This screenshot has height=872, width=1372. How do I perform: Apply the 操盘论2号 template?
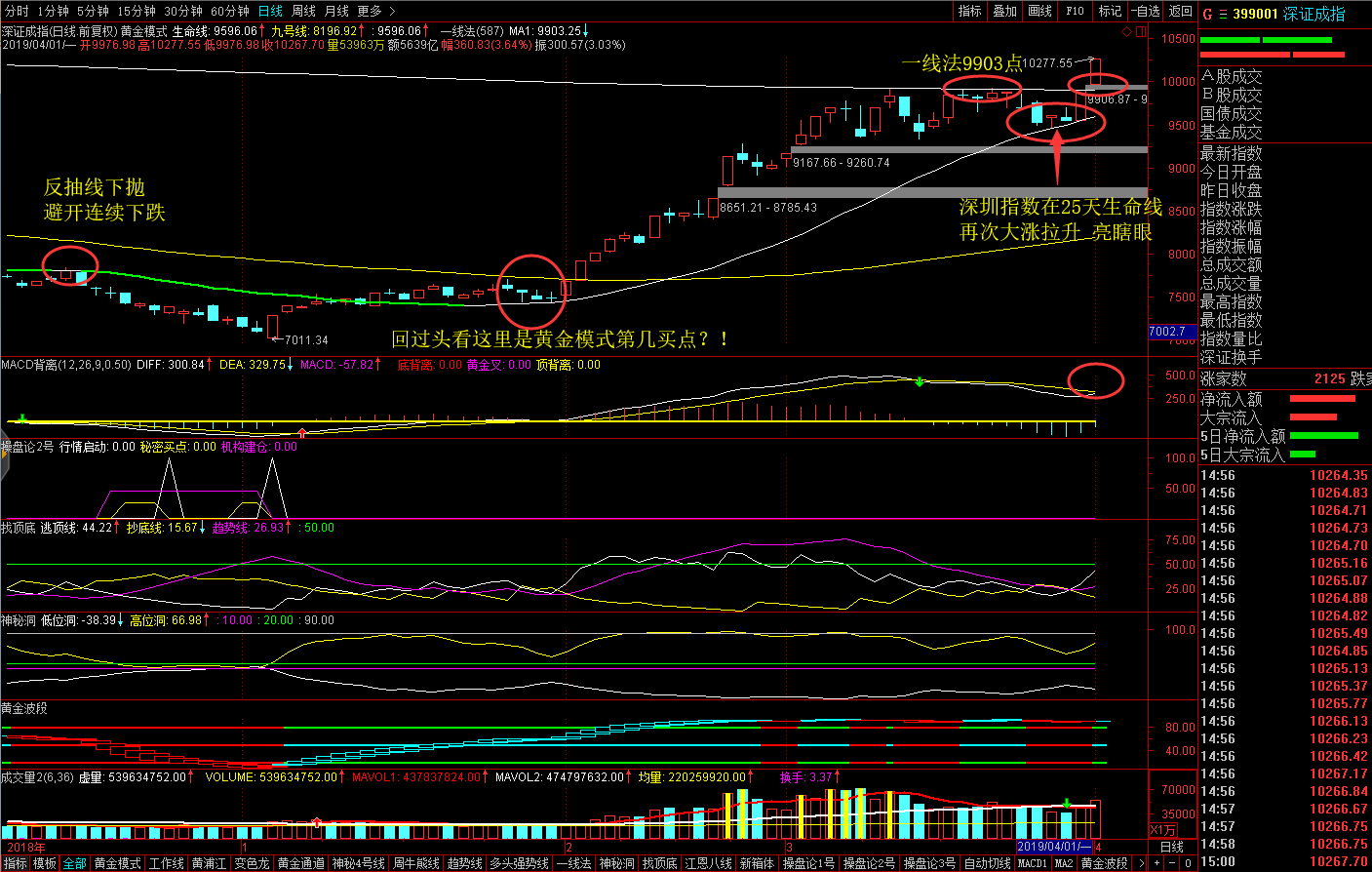(x=870, y=863)
